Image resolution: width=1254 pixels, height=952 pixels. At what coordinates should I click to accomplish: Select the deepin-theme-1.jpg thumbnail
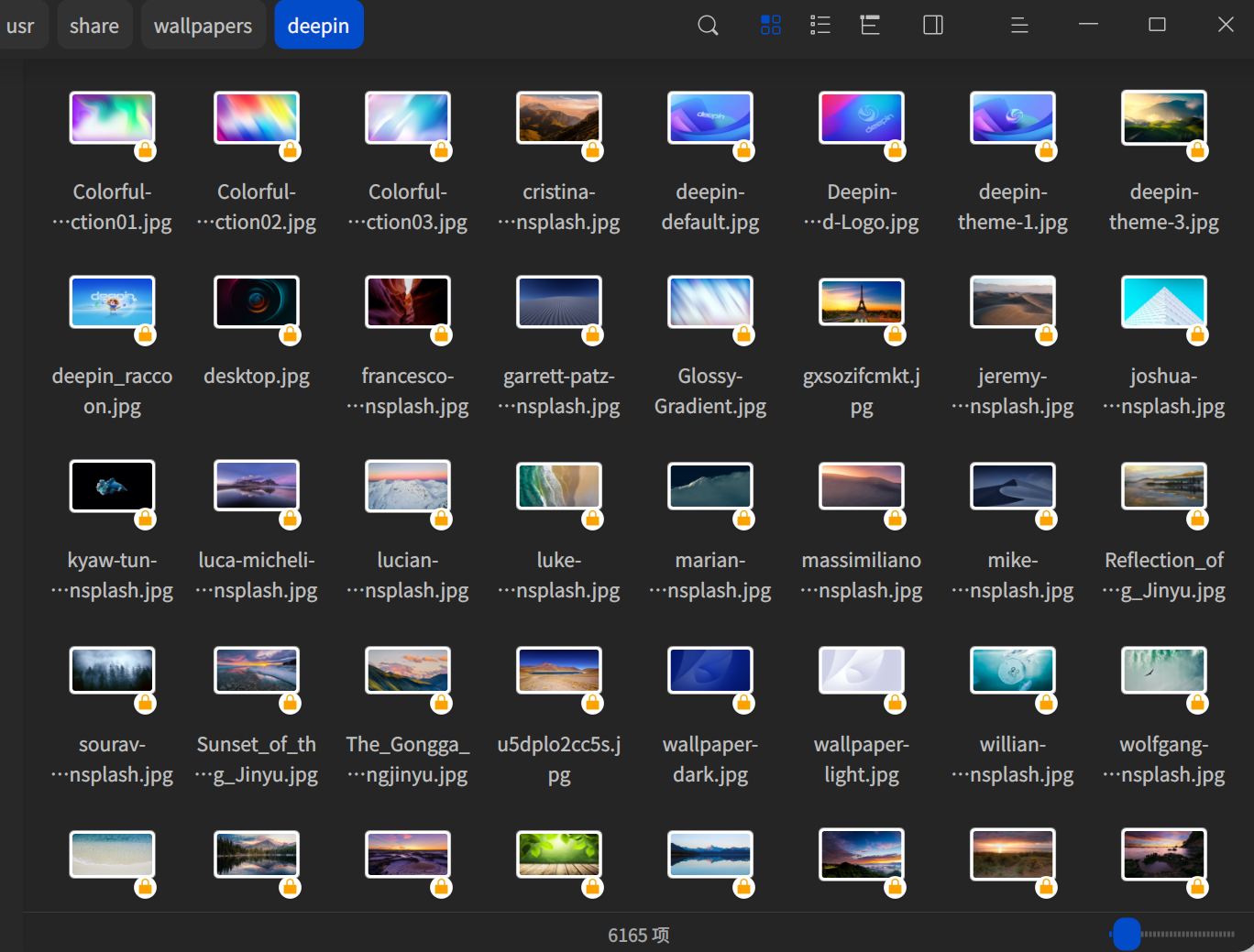click(1013, 118)
